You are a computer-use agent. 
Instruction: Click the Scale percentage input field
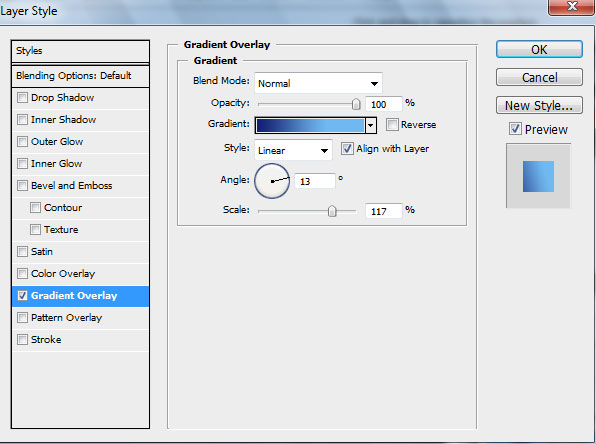pos(383,211)
